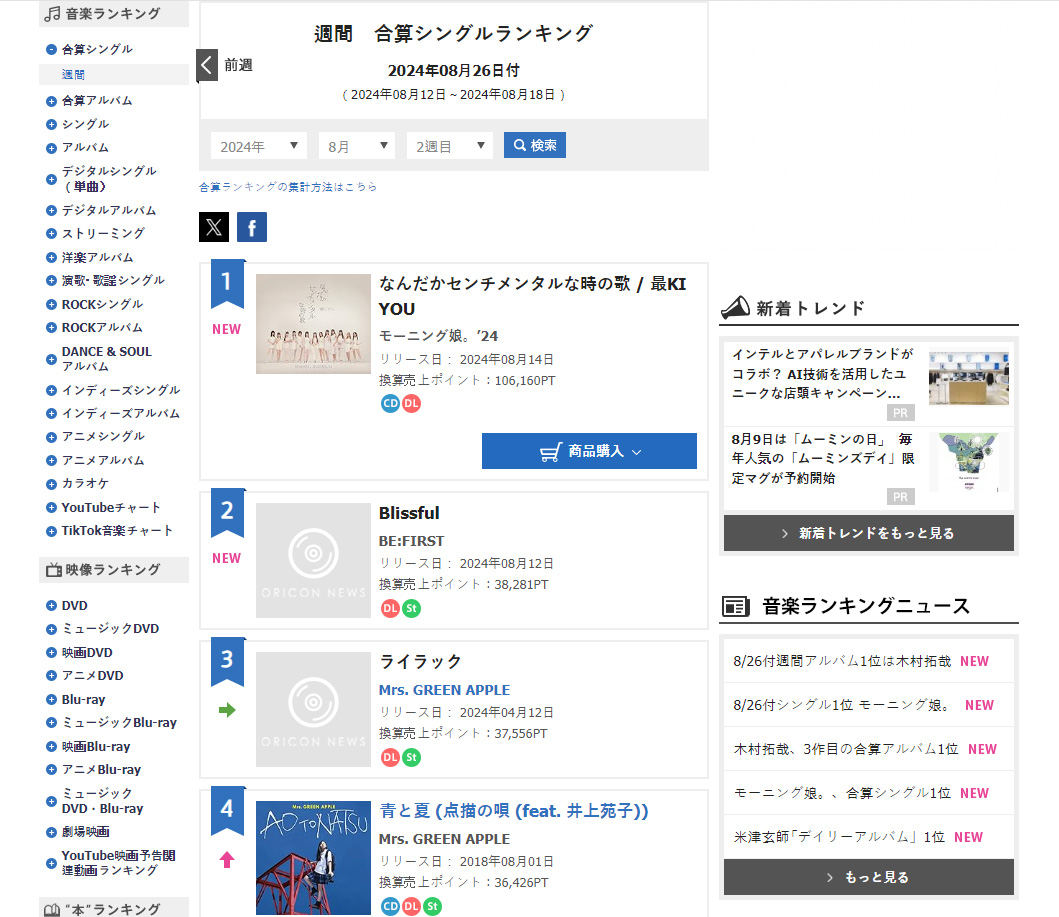Click Intel campaign article thumbnail
This screenshot has width=1059, height=917.
[968, 377]
